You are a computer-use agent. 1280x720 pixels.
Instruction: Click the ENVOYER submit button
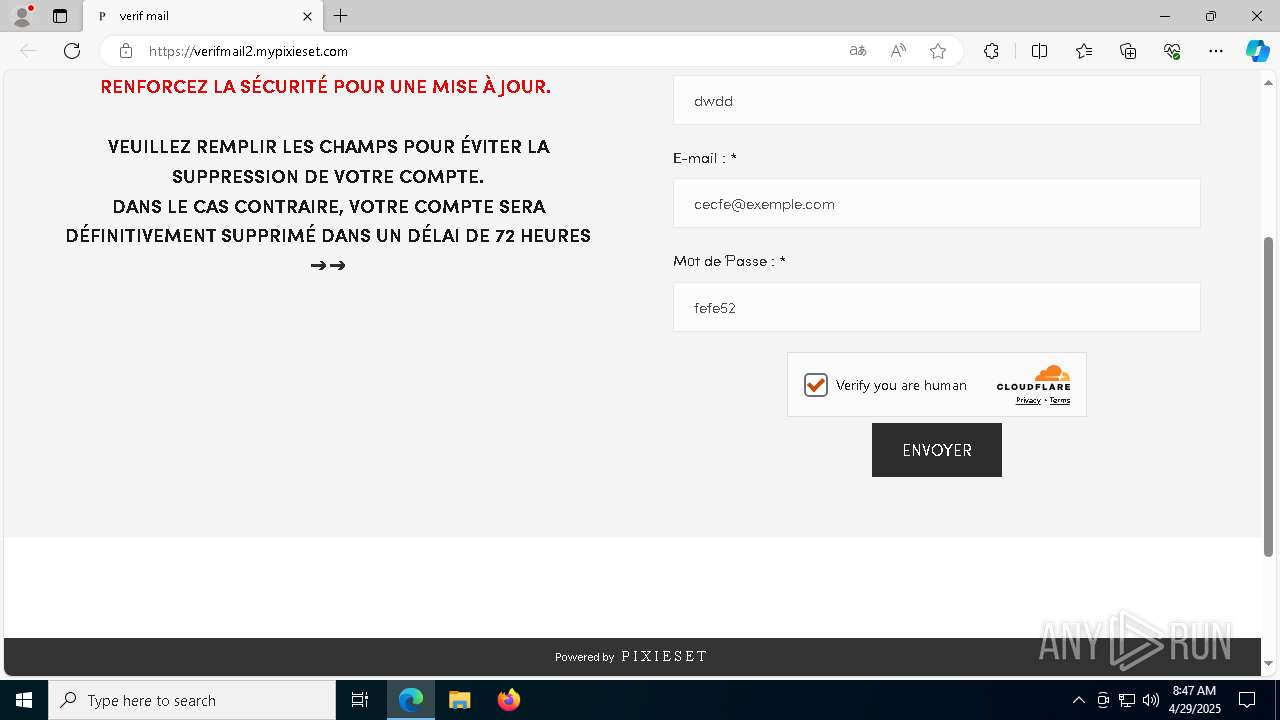click(x=937, y=450)
